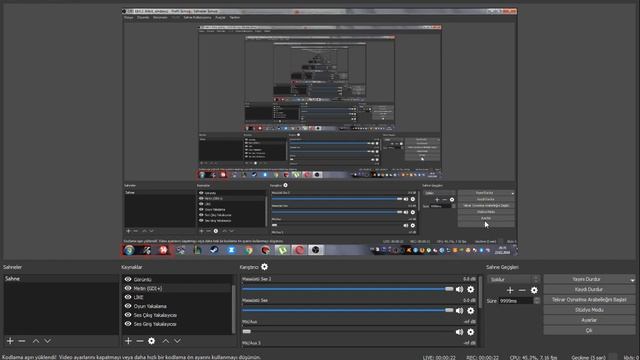This screenshot has width=640, height=360.
Task: Click the LIVE: 00:00:22 status text
Action: pyautogui.click(x=439, y=358)
